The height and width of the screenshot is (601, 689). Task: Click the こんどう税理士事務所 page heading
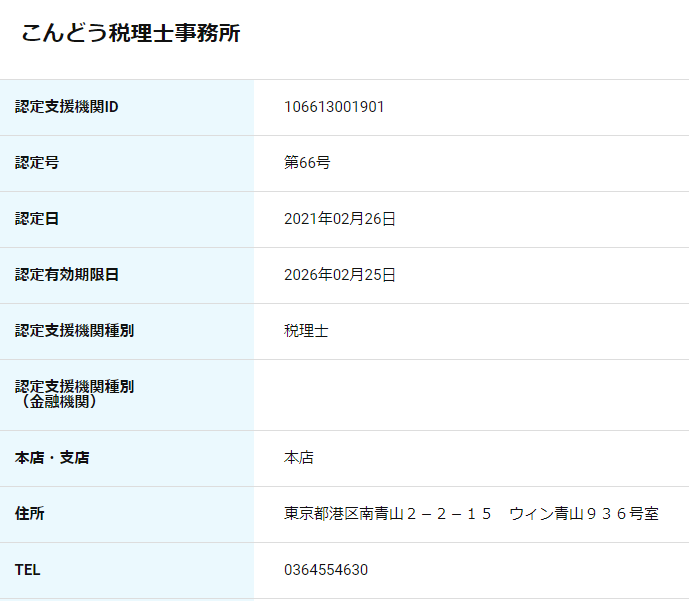[x=131, y=33]
